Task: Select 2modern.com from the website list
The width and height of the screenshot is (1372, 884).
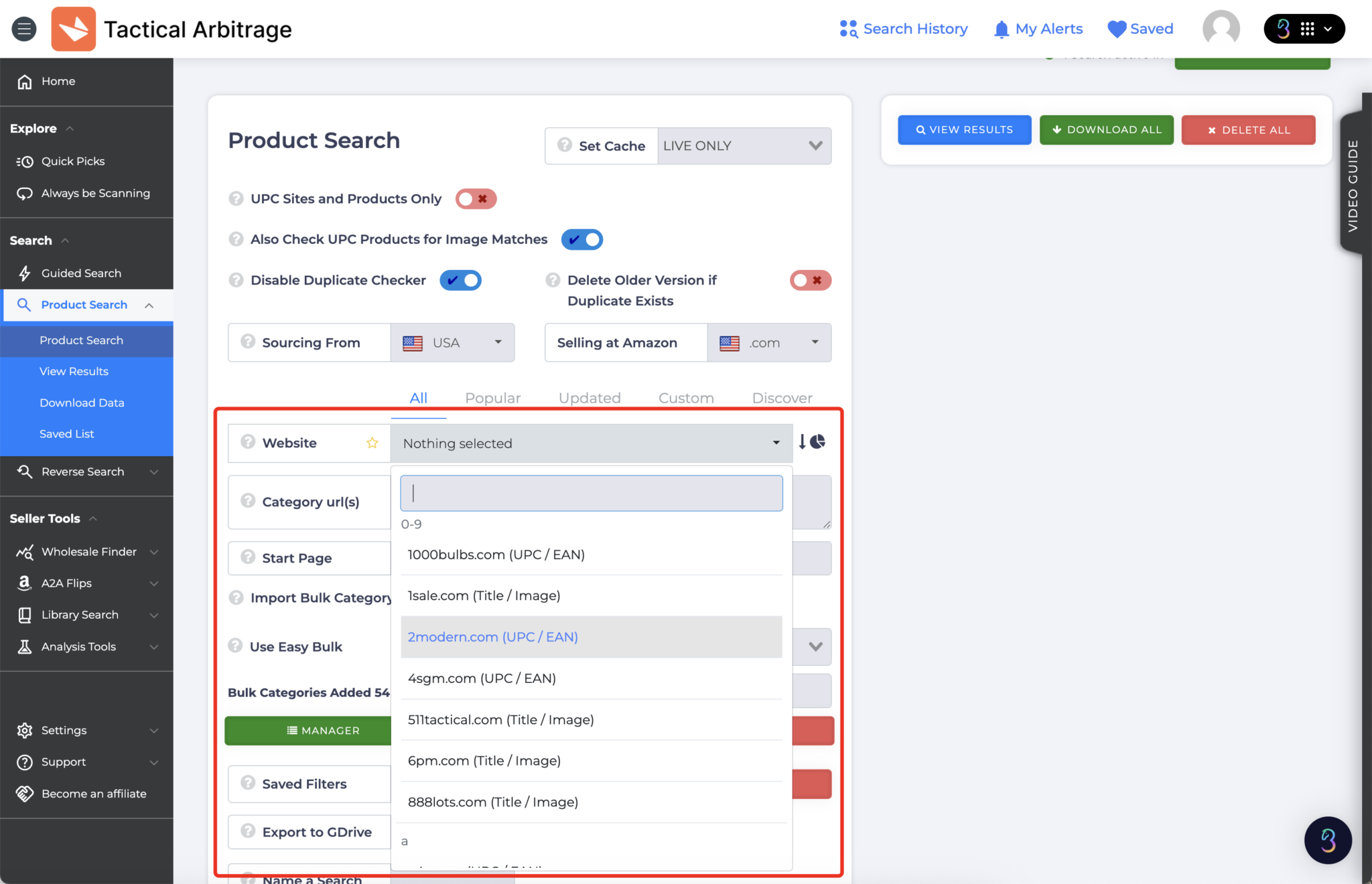Action: tap(492, 637)
